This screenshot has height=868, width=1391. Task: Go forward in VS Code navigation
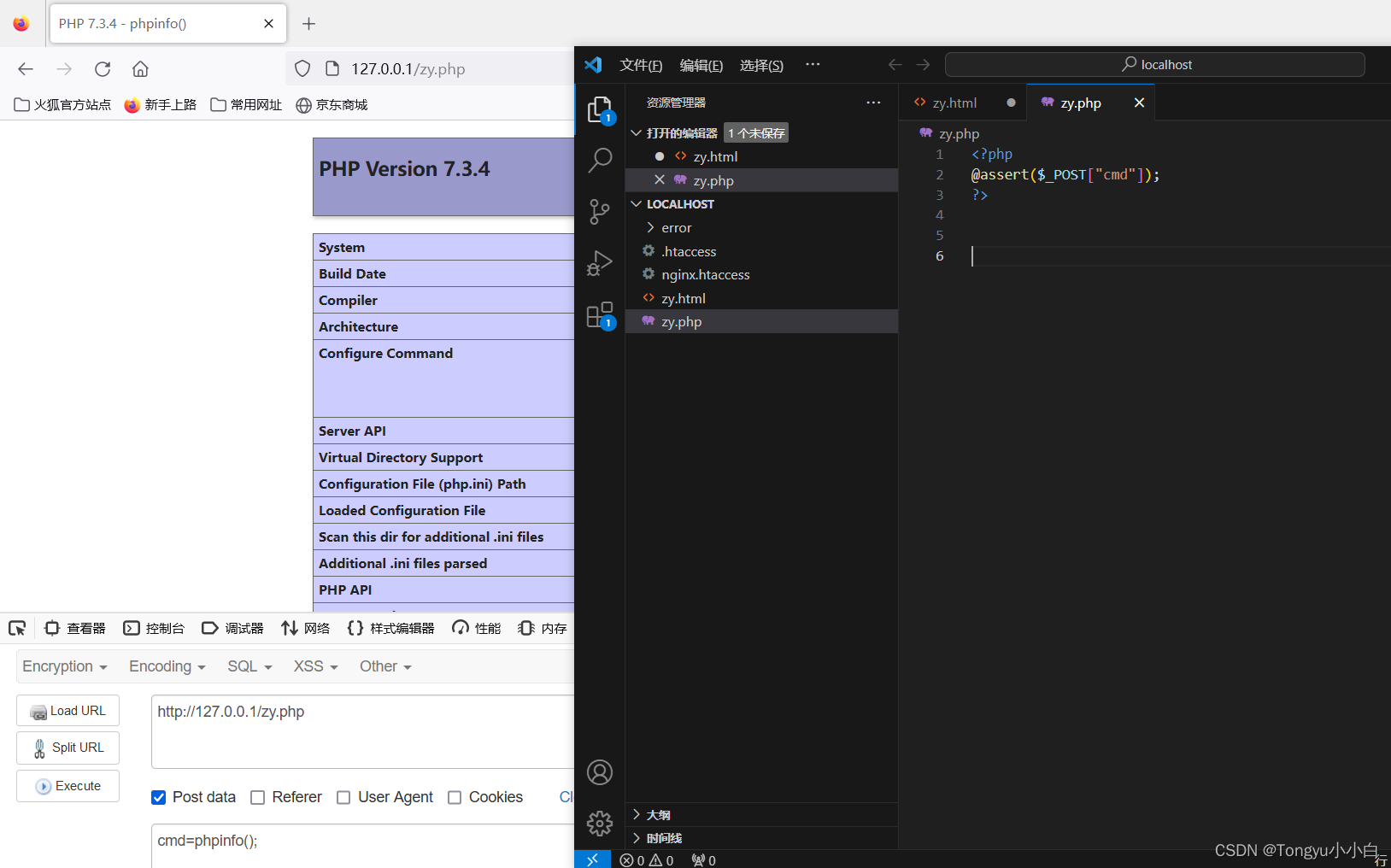[x=923, y=65]
